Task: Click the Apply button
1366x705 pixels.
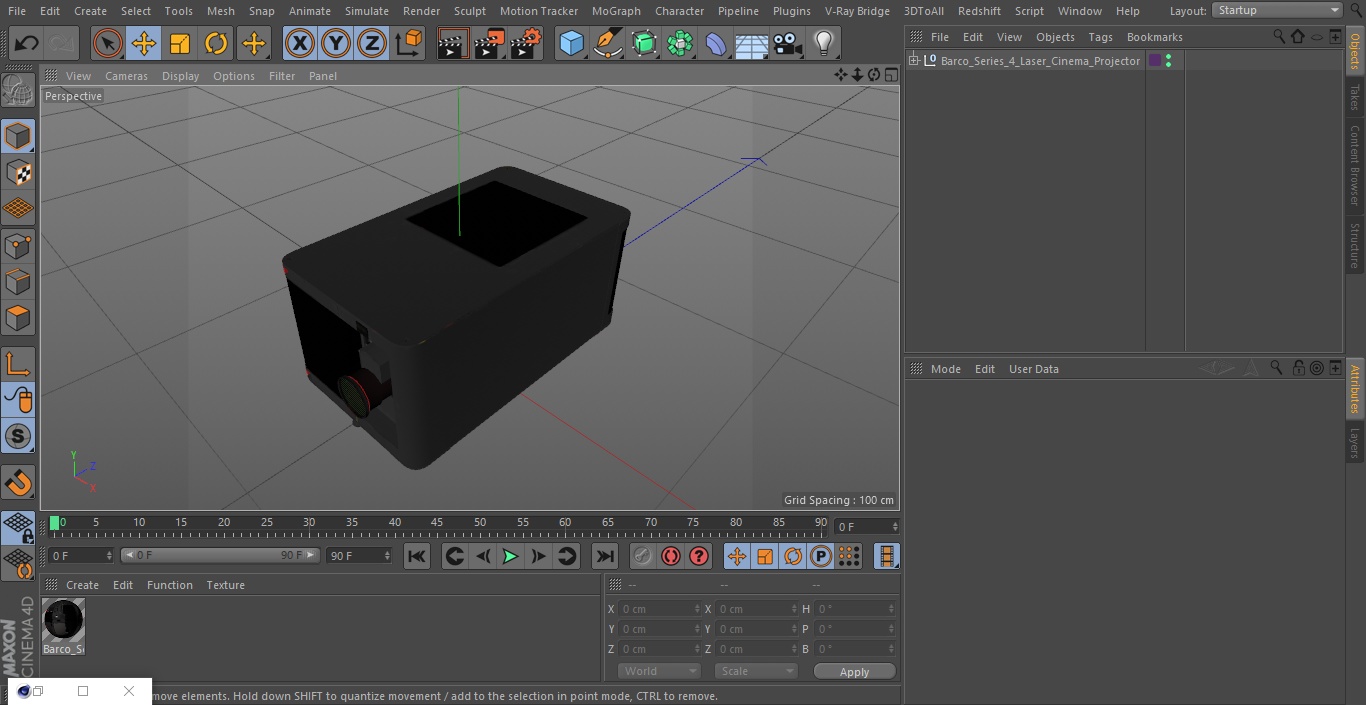Action: click(854, 671)
